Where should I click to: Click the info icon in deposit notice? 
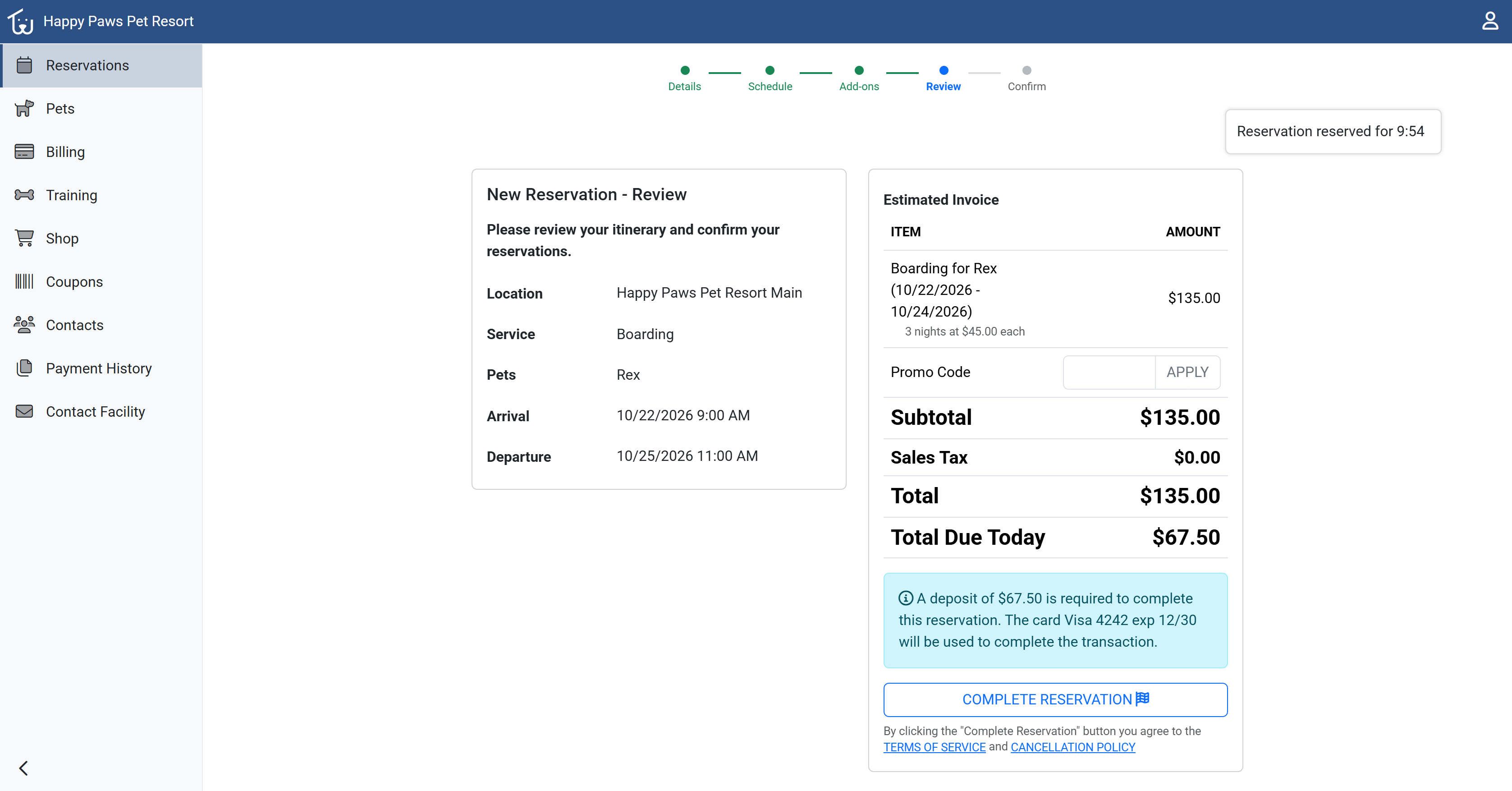pos(906,598)
